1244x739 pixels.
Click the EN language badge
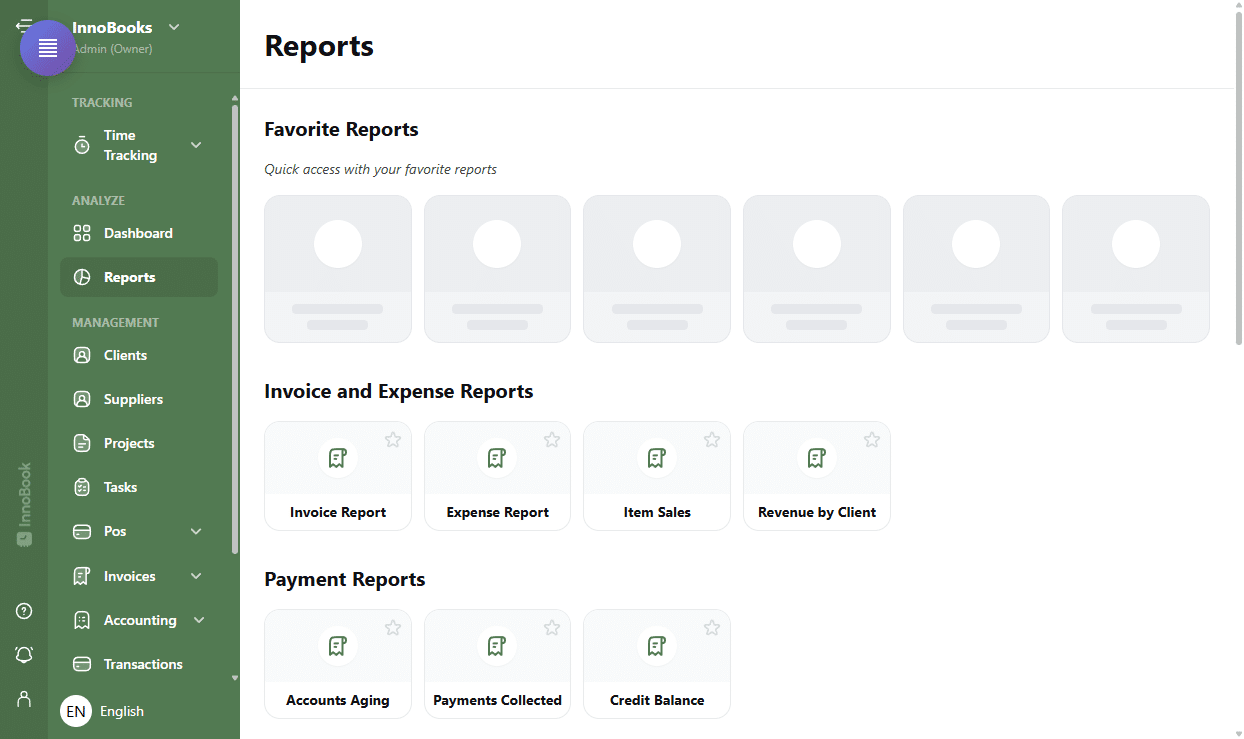[76, 711]
